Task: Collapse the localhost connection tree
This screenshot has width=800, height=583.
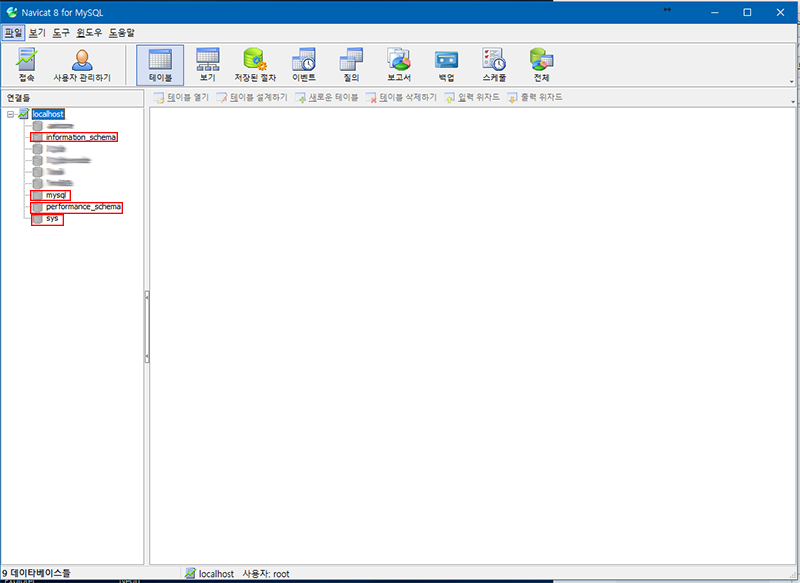Action: (10, 114)
